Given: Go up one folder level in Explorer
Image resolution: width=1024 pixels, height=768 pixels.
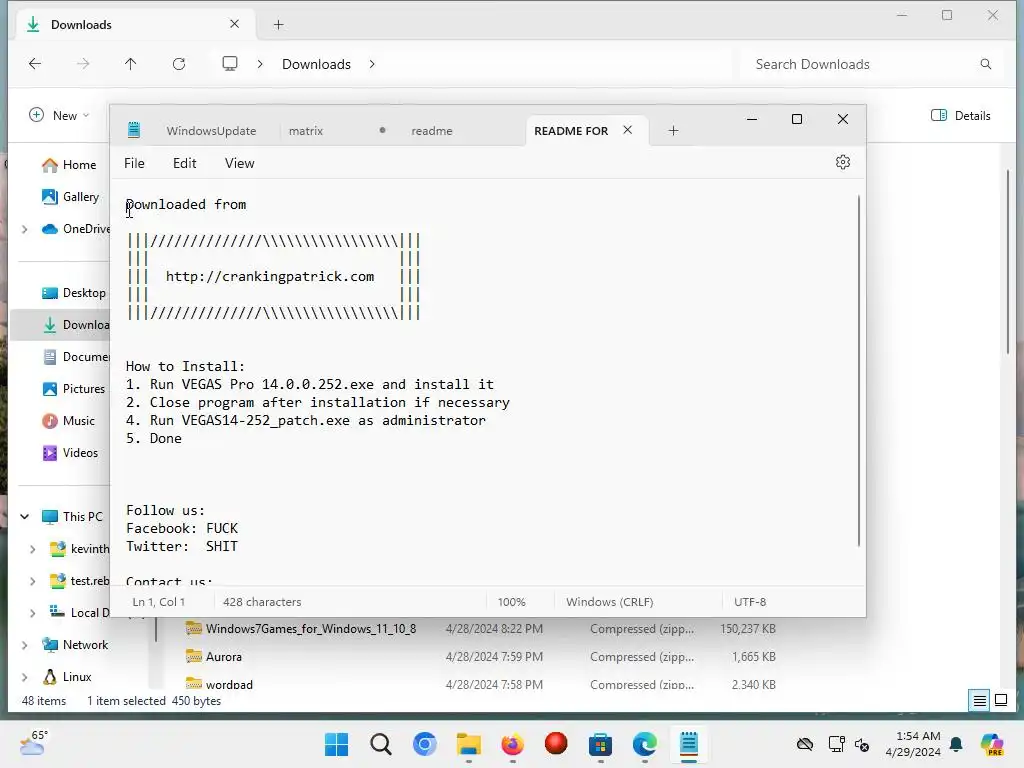Looking at the screenshot, I should (x=131, y=64).
